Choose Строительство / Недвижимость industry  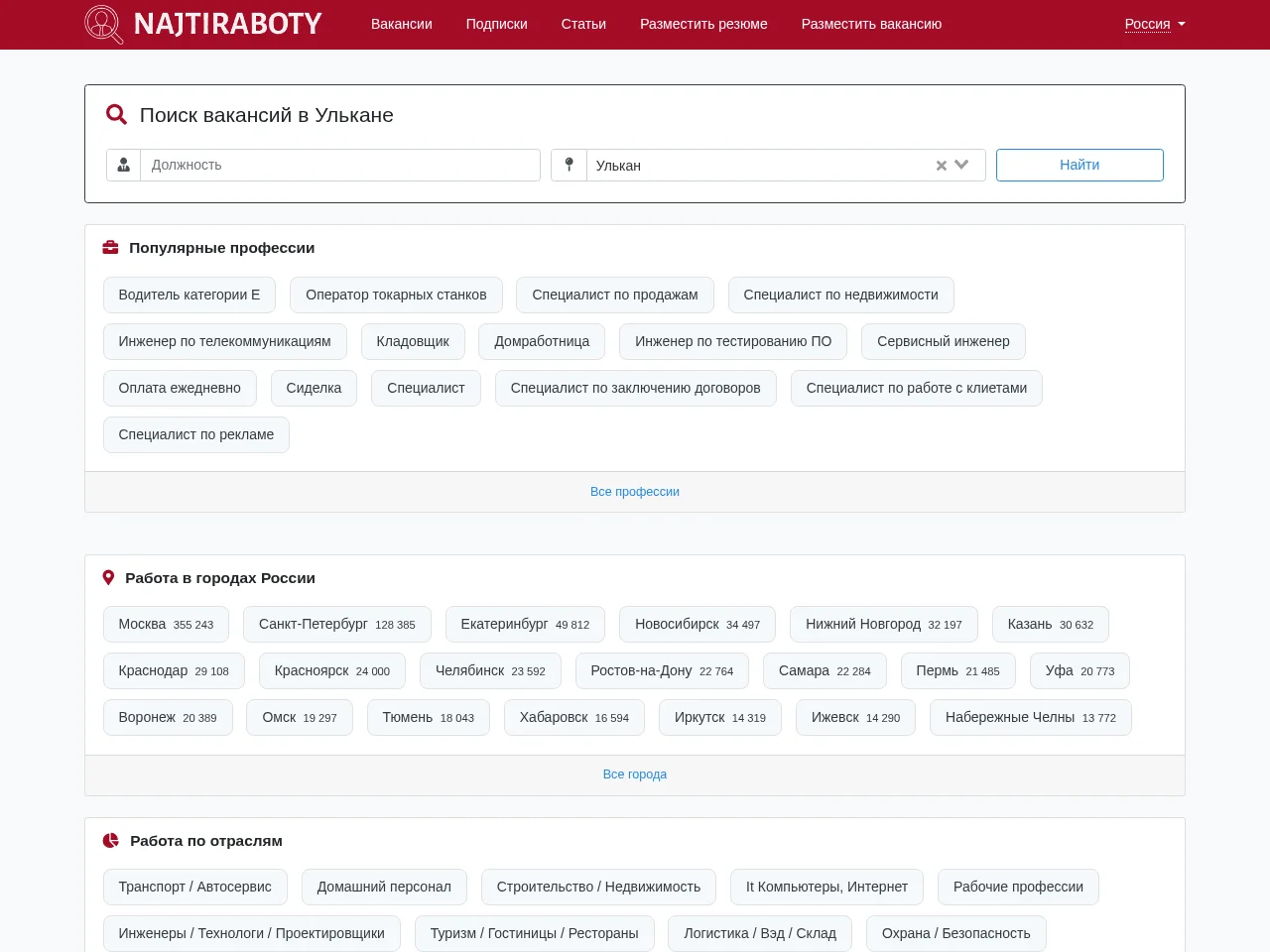(598, 887)
